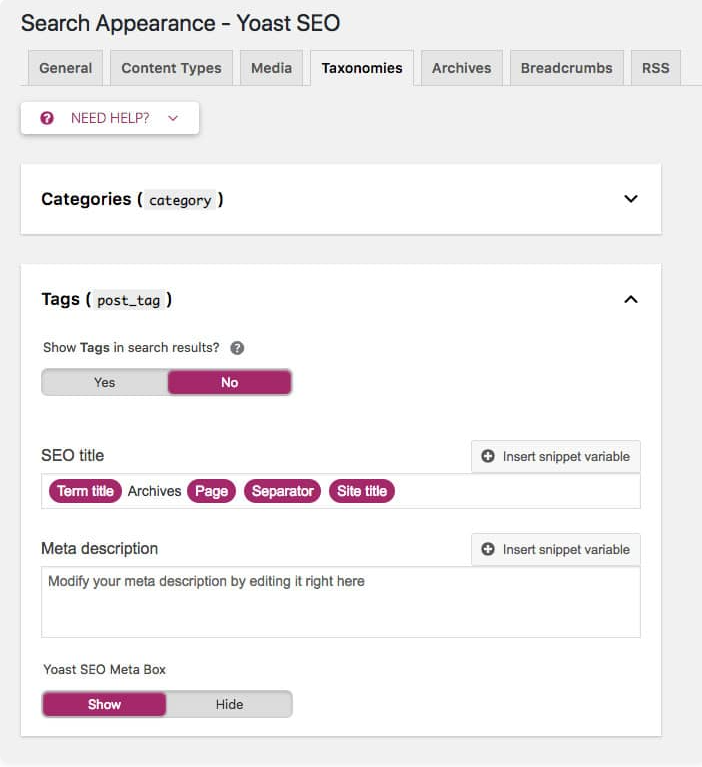
Task: Click the question mark icon beside Need Help
Action: click(x=46, y=118)
